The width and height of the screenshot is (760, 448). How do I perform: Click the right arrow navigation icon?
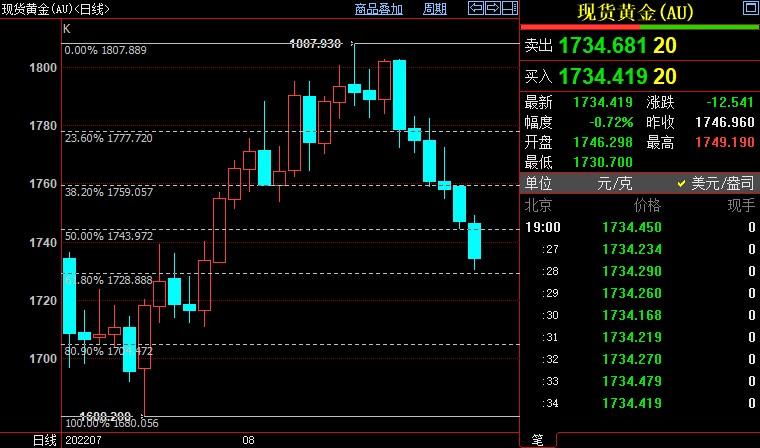click(x=493, y=9)
